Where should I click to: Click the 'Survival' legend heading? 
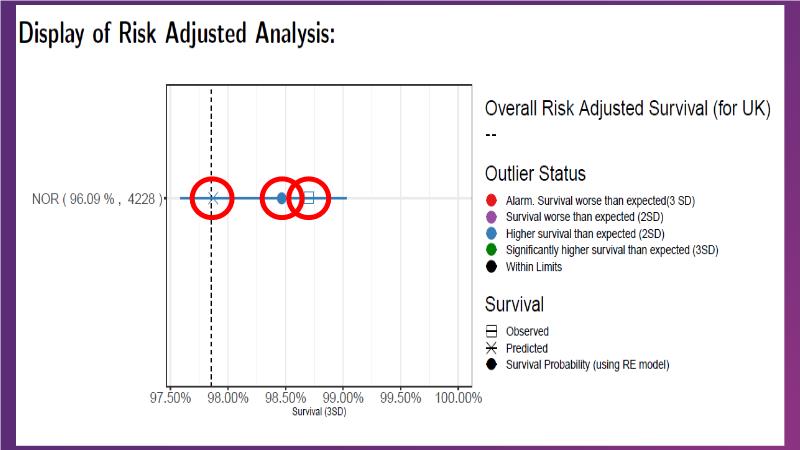tap(514, 304)
